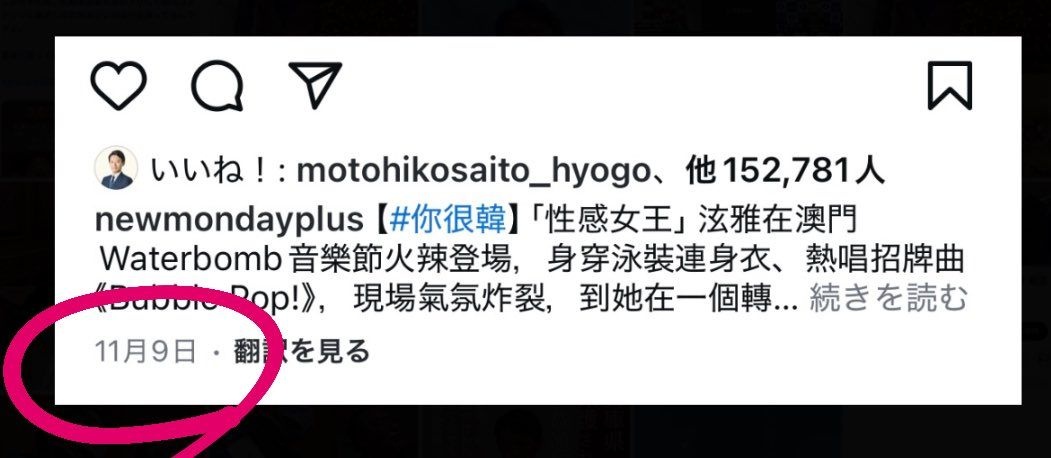Image resolution: width=1051 pixels, height=458 pixels.
Task: Click the 泫雅在澳門 text in the caption
Action: click(778, 220)
